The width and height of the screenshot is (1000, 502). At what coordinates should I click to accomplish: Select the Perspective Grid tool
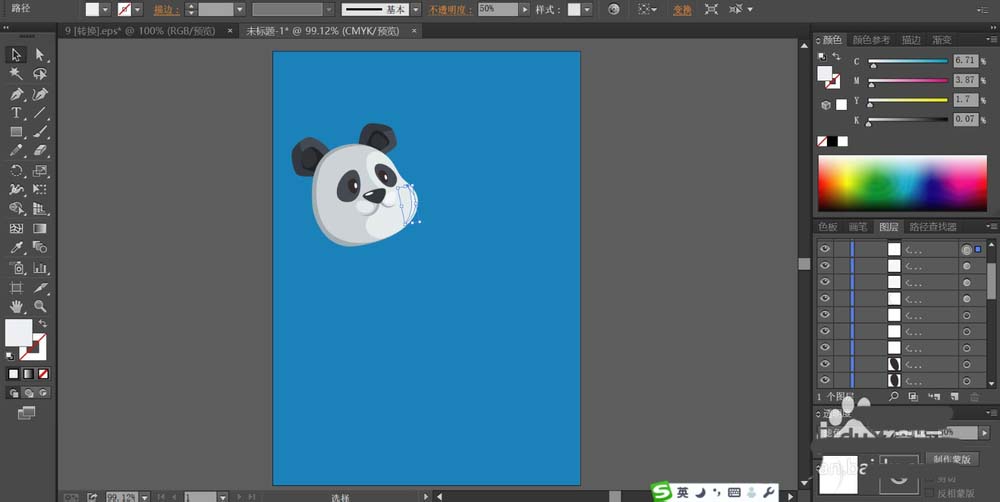click(x=40, y=209)
